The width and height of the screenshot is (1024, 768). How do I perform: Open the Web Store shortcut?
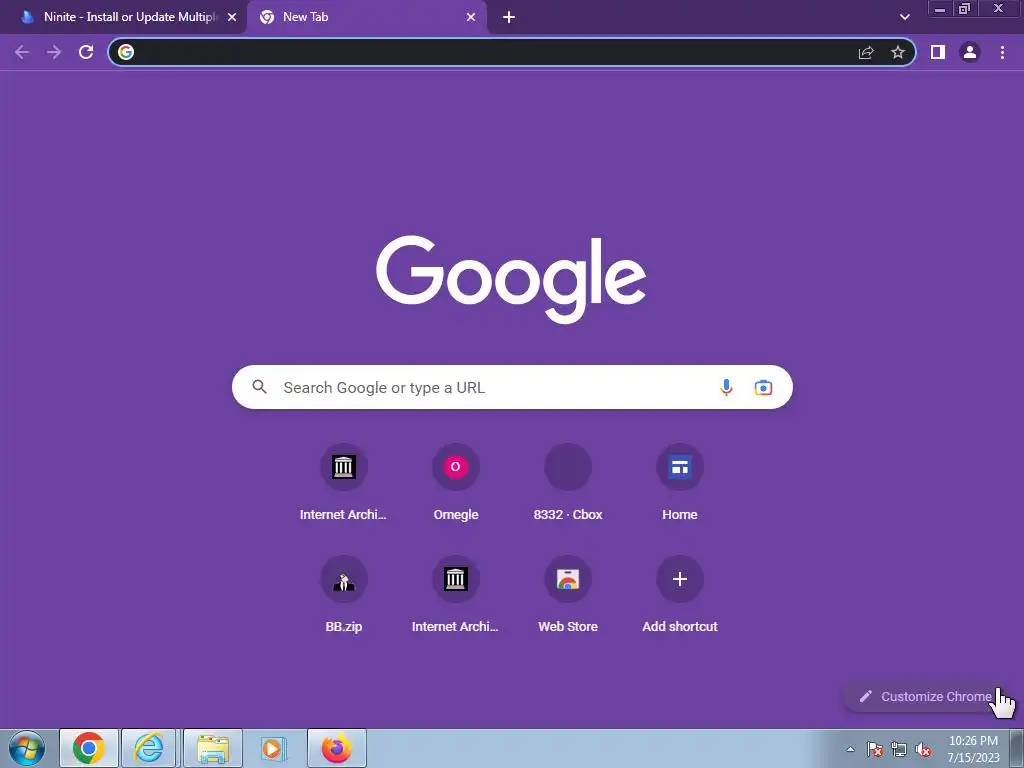[x=568, y=595]
